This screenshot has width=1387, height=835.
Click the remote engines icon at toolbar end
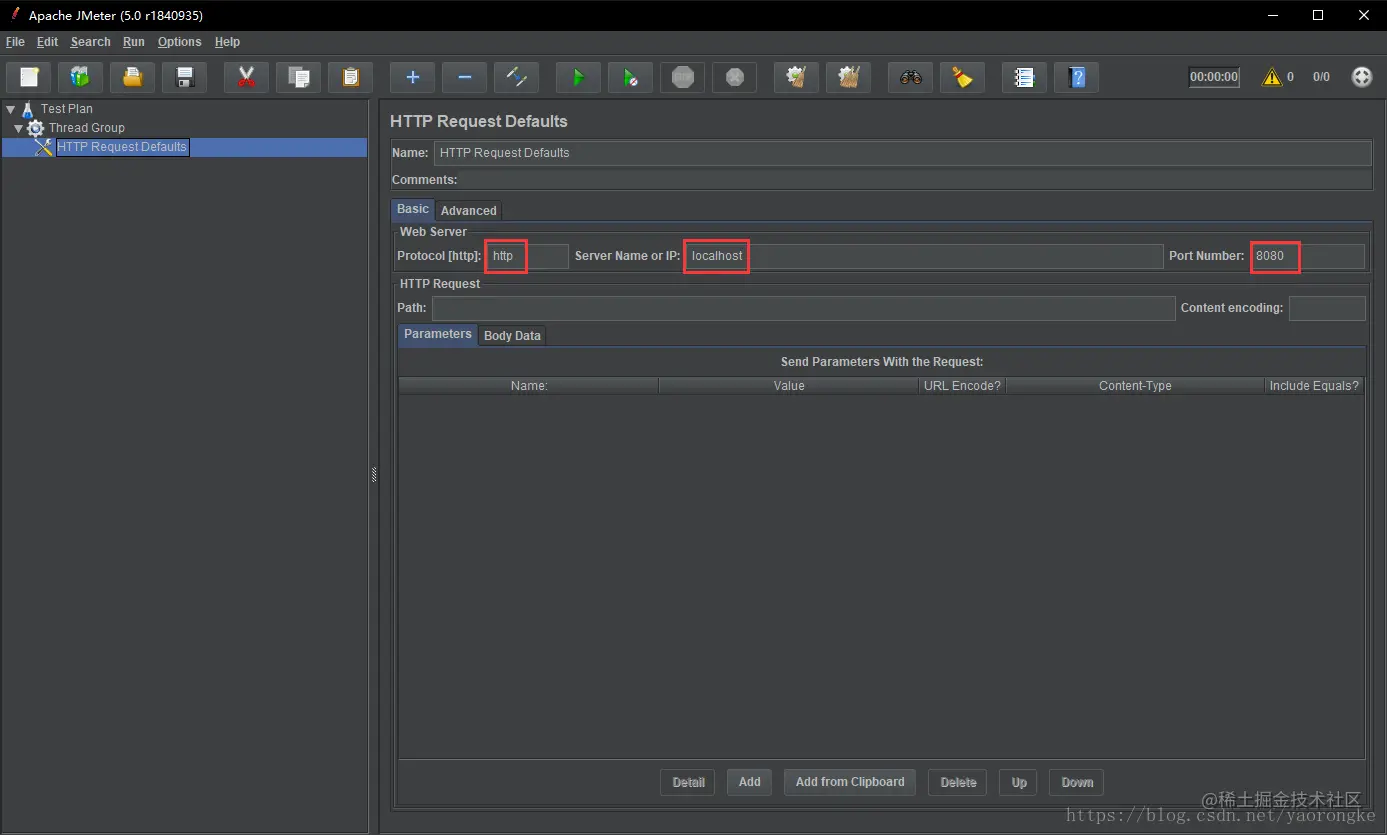click(1362, 77)
